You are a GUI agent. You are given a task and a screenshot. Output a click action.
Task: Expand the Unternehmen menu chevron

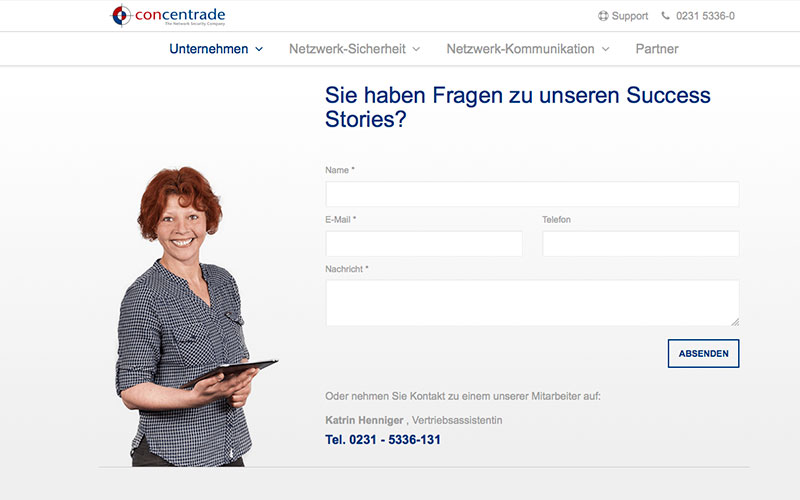[259, 49]
